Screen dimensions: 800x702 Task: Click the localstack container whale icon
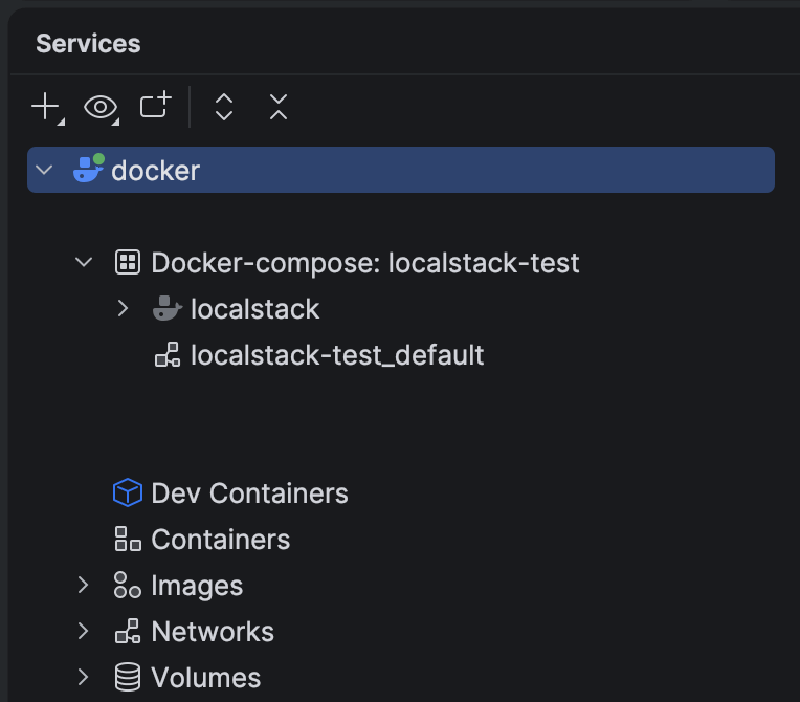click(167, 309)
